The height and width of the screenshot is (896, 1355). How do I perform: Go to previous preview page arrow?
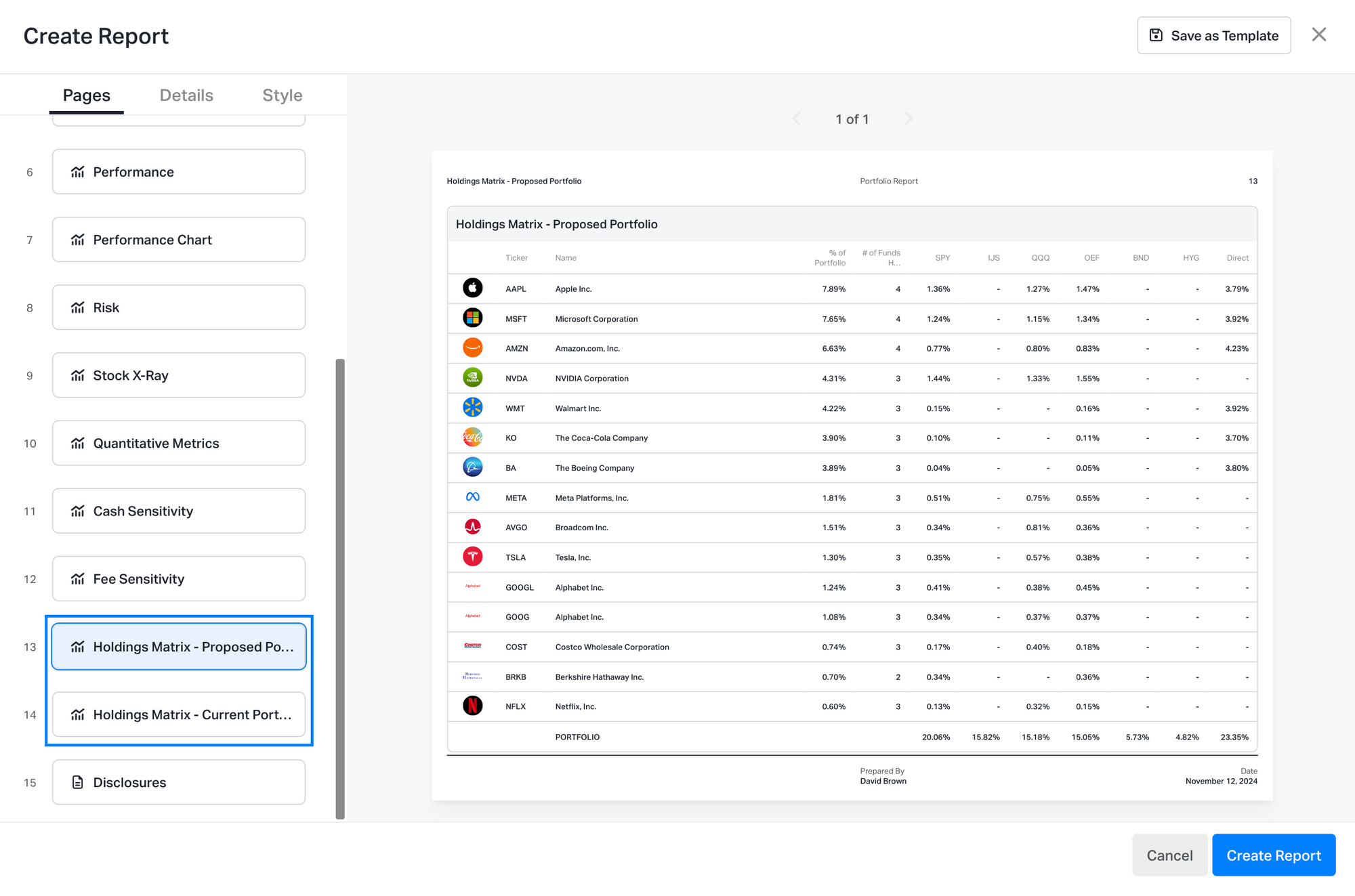pyautogui.click(x=797, y=119)
